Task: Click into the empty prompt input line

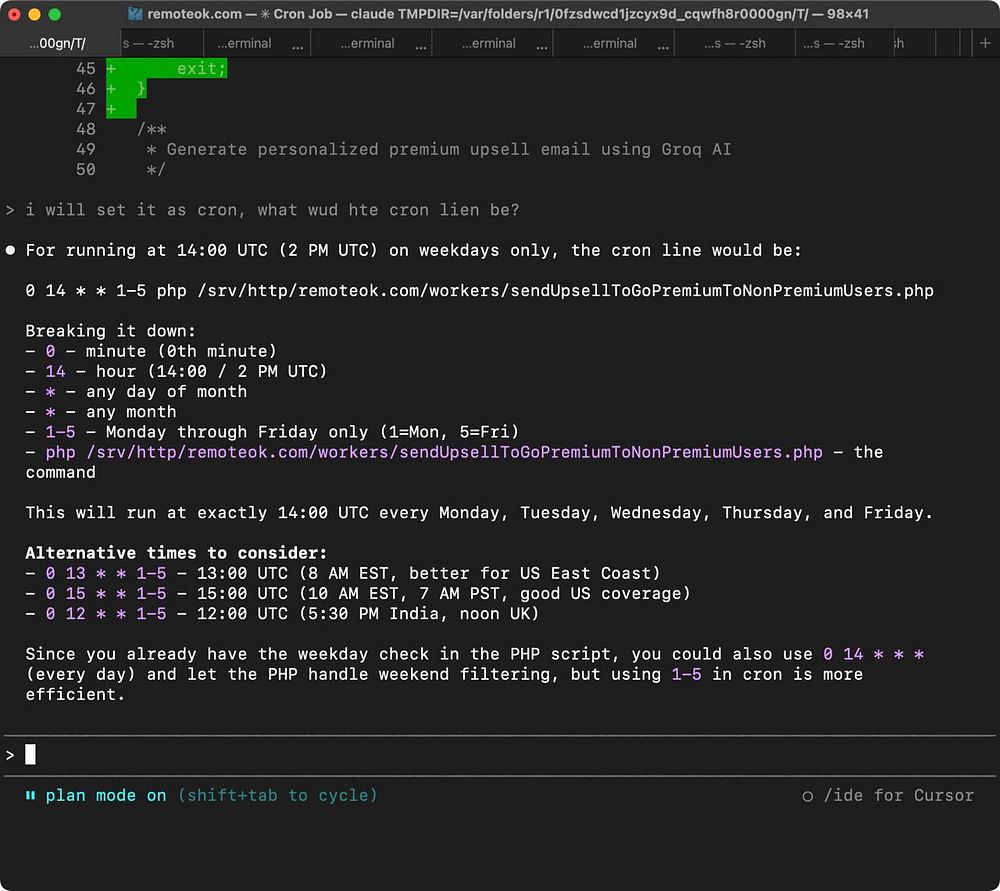Action: click(x=500, y=755)
